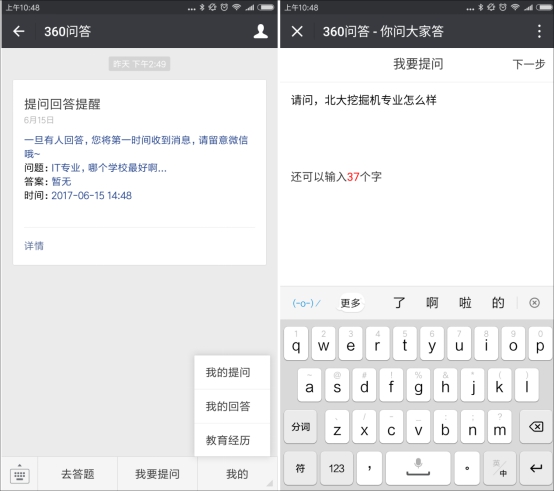Close the 360问答 - 你问大家答 page with X
Viewport: 554px width, 492px height.
coord(297,31)
